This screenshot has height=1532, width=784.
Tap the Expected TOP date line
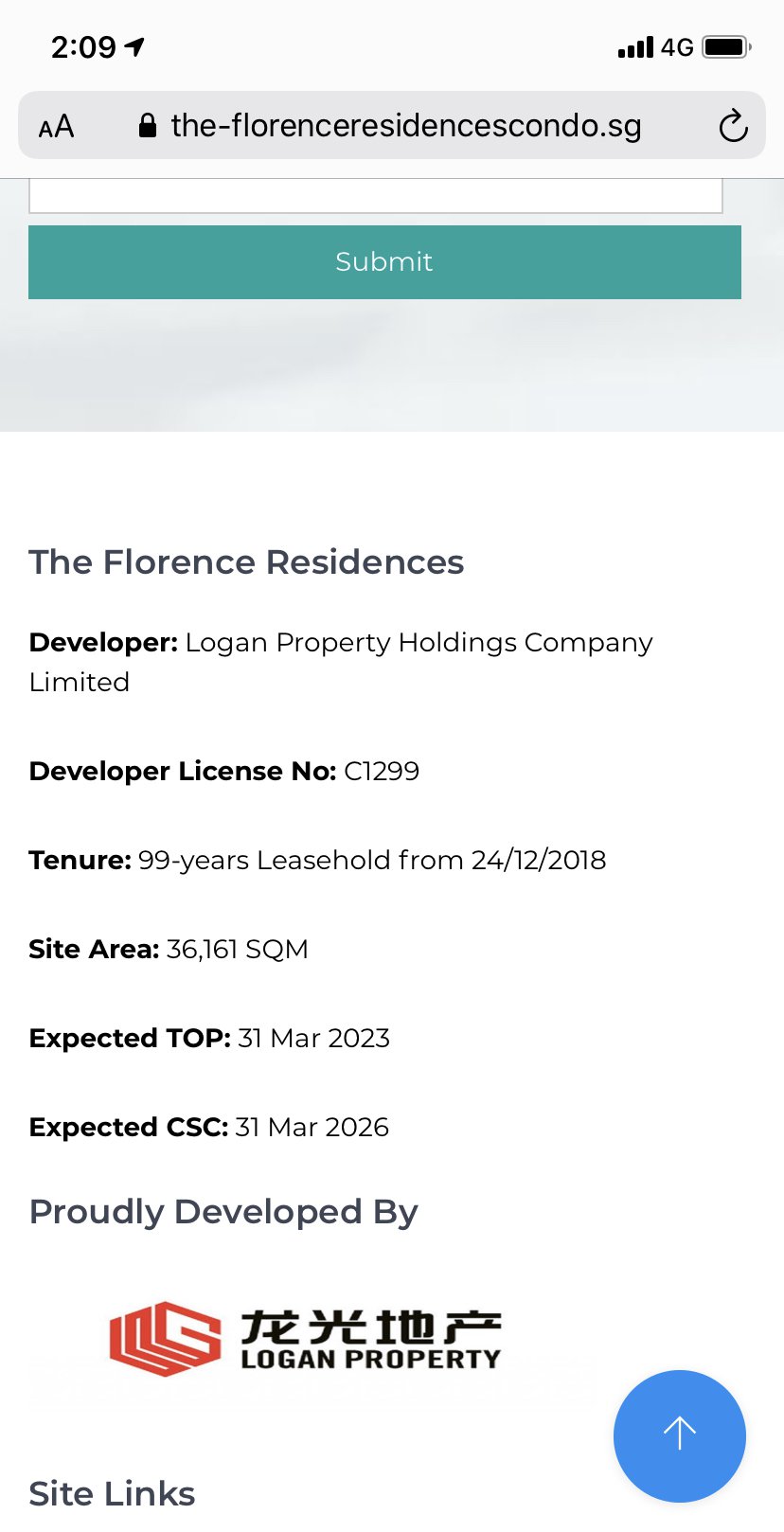coord(209,1038)
